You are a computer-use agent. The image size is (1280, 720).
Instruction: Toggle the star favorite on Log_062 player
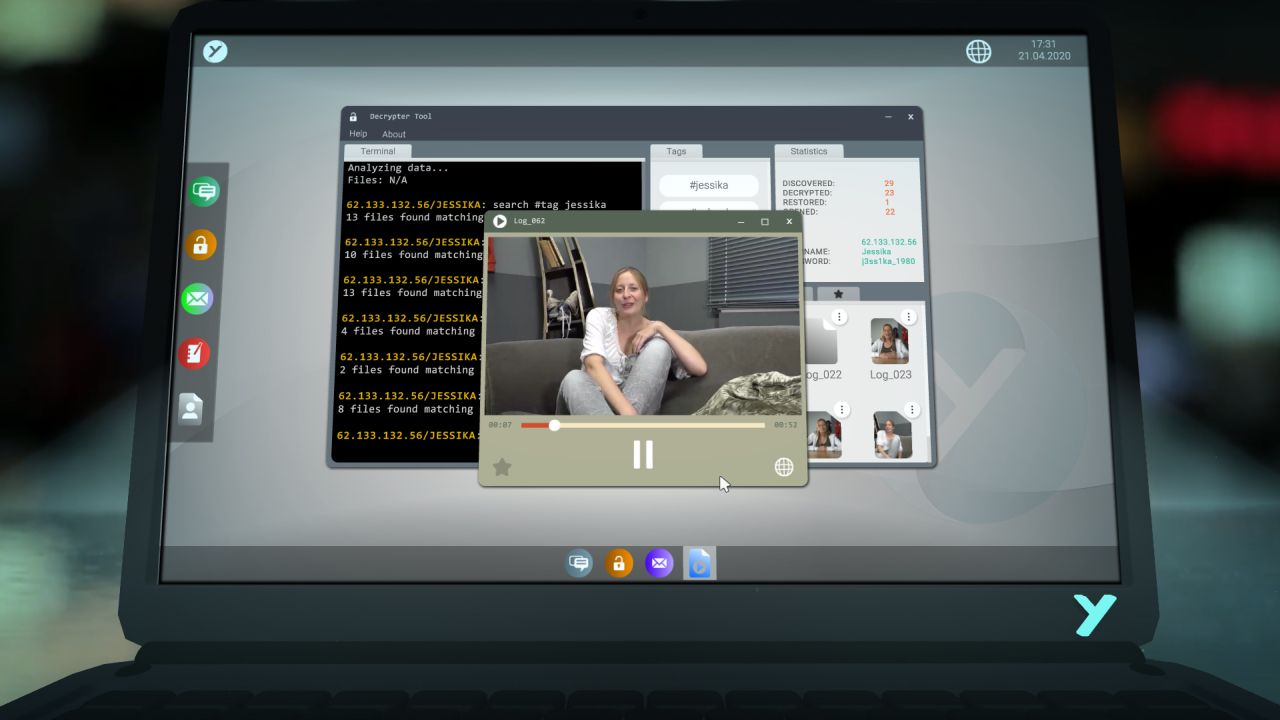[502, 467]
